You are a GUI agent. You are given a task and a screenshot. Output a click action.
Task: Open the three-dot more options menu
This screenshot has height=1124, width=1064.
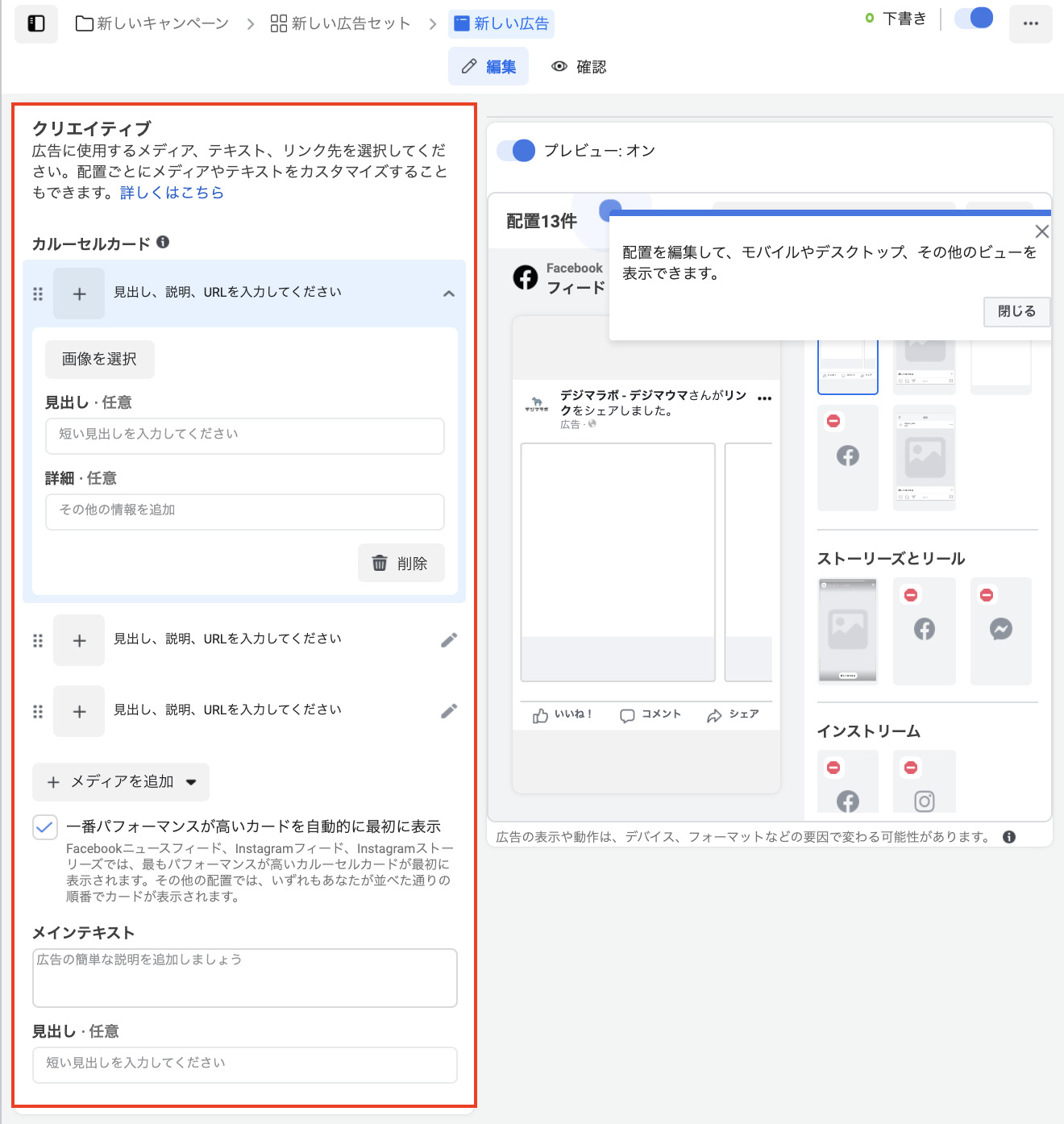pyautogui.click(x=1030, y=23)
